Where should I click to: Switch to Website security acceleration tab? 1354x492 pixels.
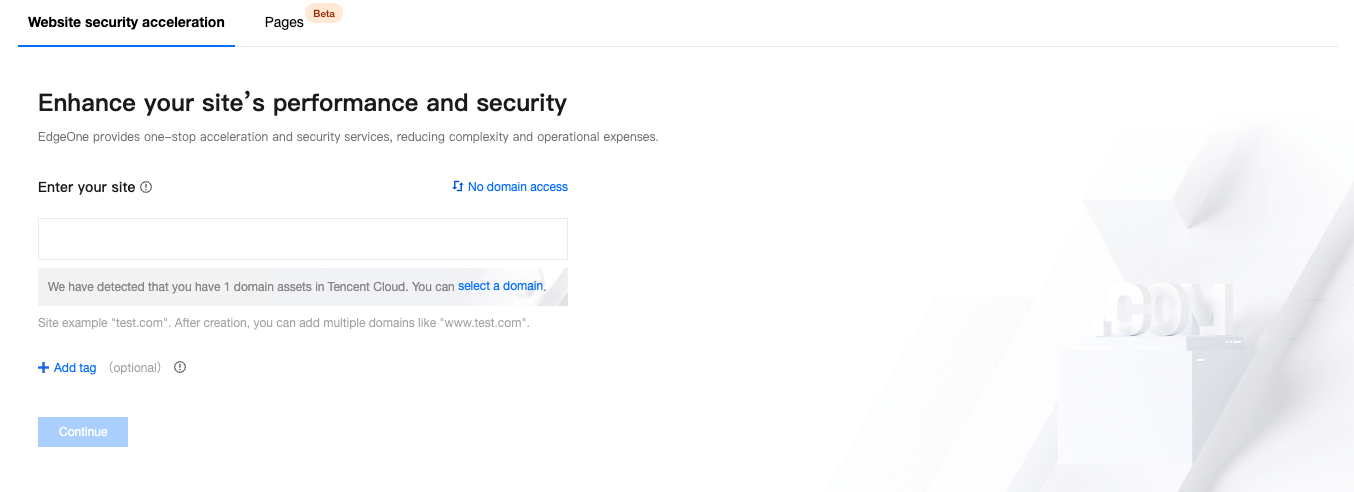click(x=126, y=22)
